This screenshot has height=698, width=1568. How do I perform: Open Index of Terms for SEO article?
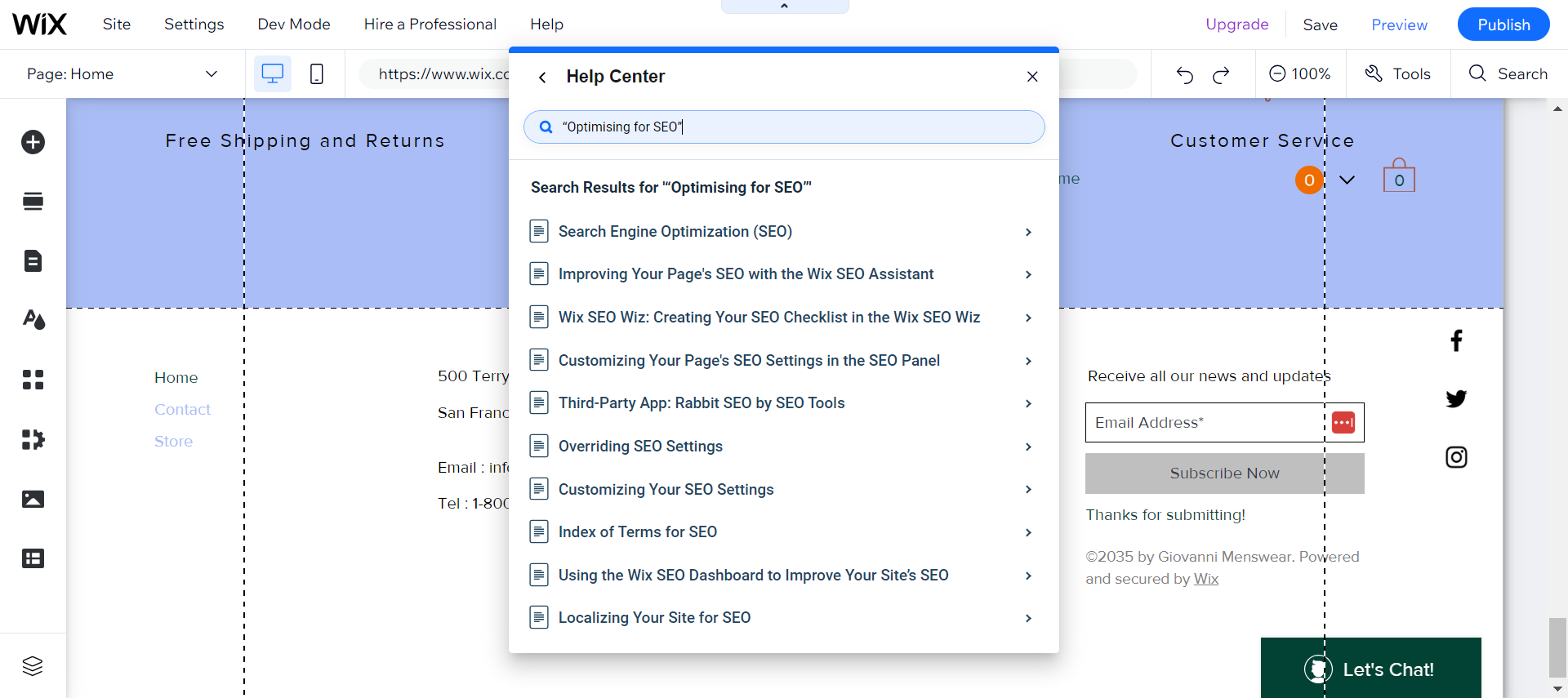[783, 532]
